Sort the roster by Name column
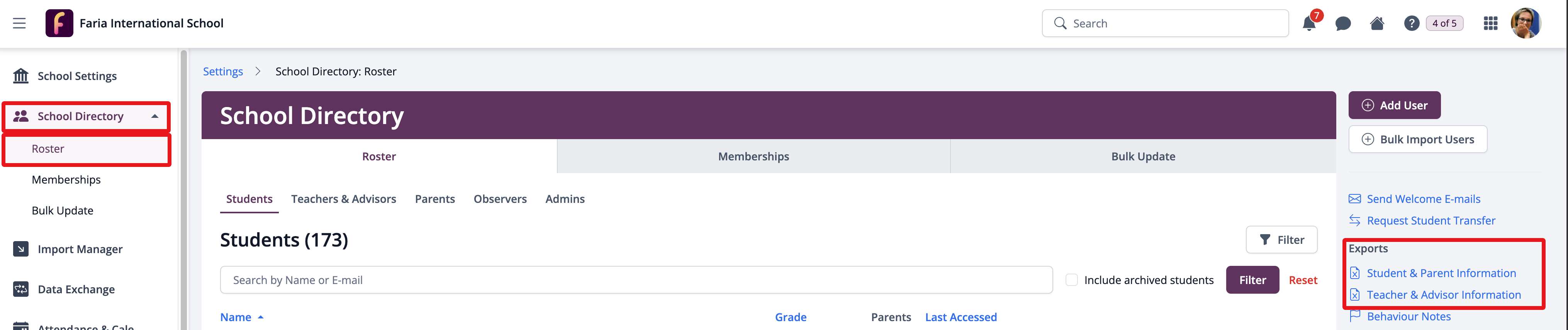The image size is (1568, 330). pos(236,317)
